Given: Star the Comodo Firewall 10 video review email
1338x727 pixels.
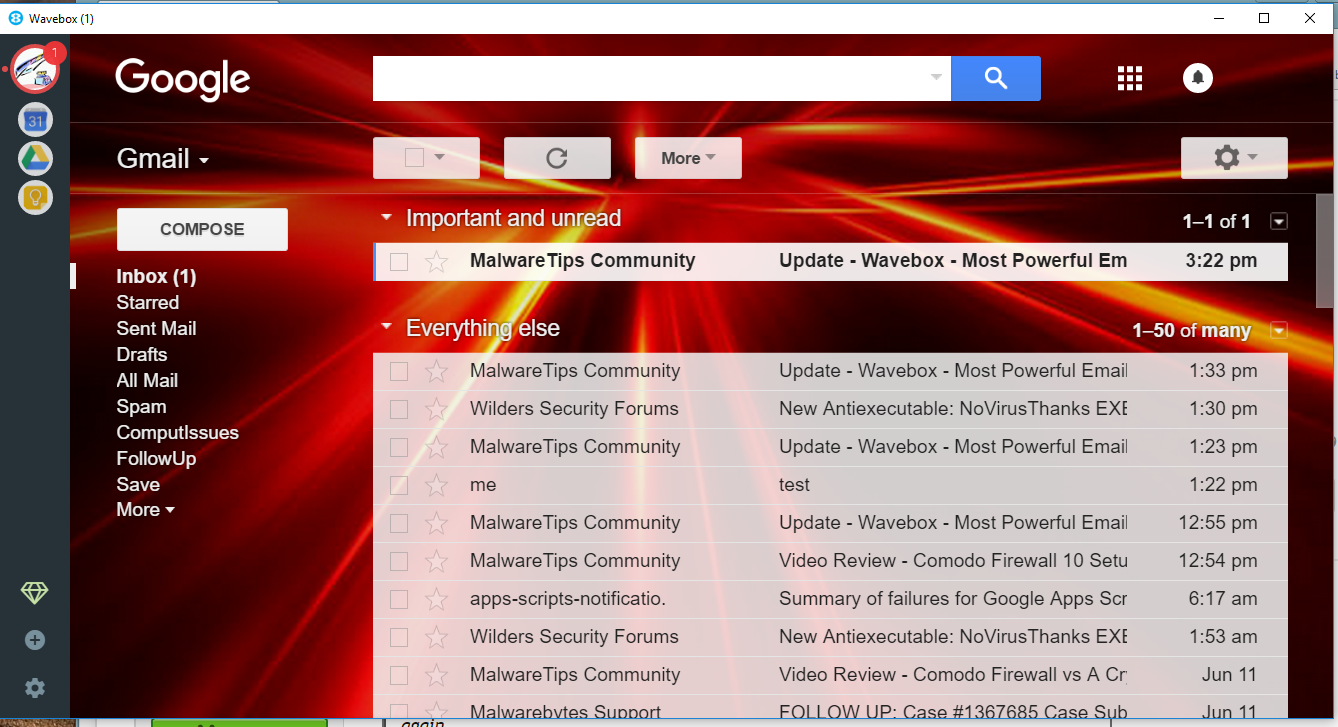Looking at the screenshot, I should 436,562.
